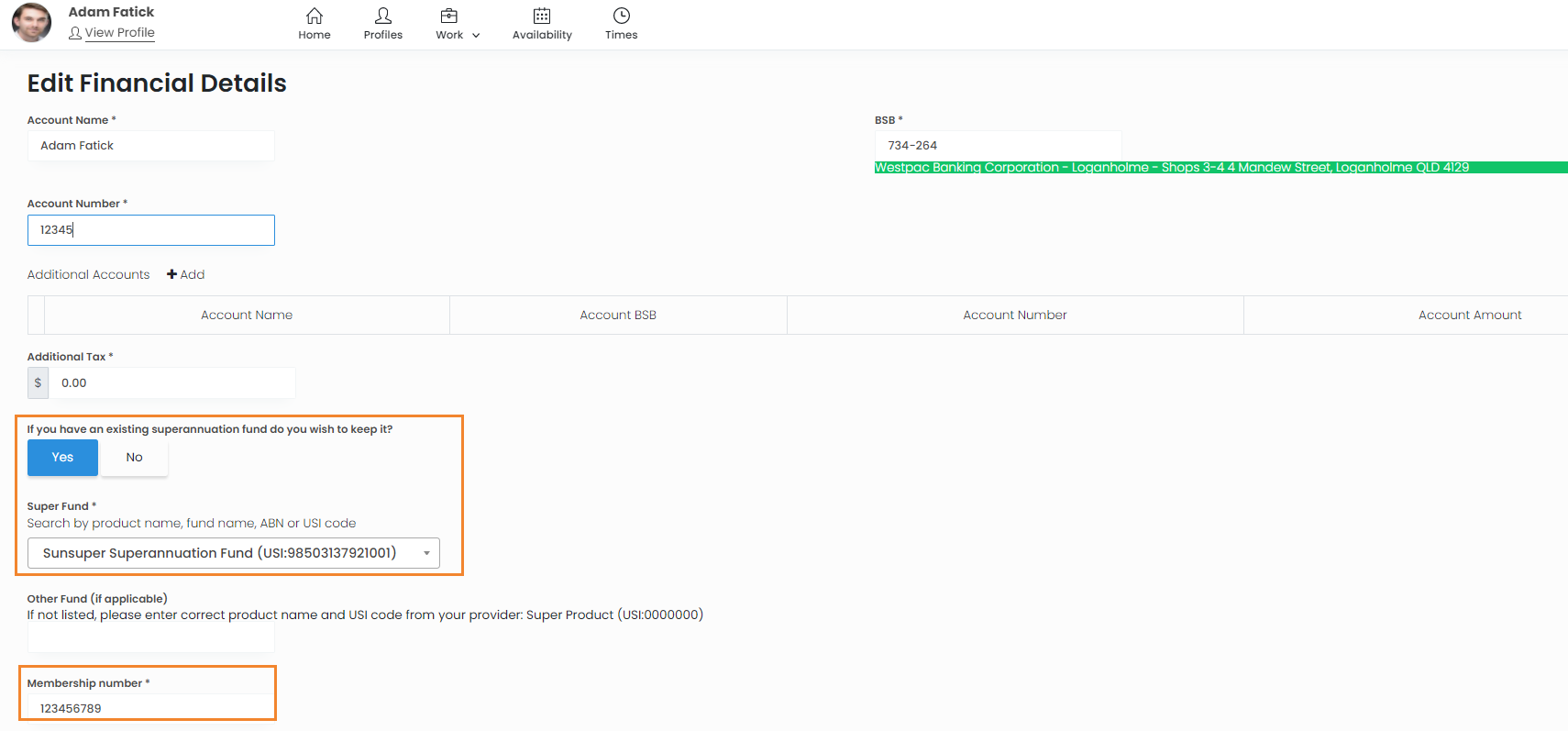Open the View Profile link
1568x731 pixels.
click(x=119, y=33)
